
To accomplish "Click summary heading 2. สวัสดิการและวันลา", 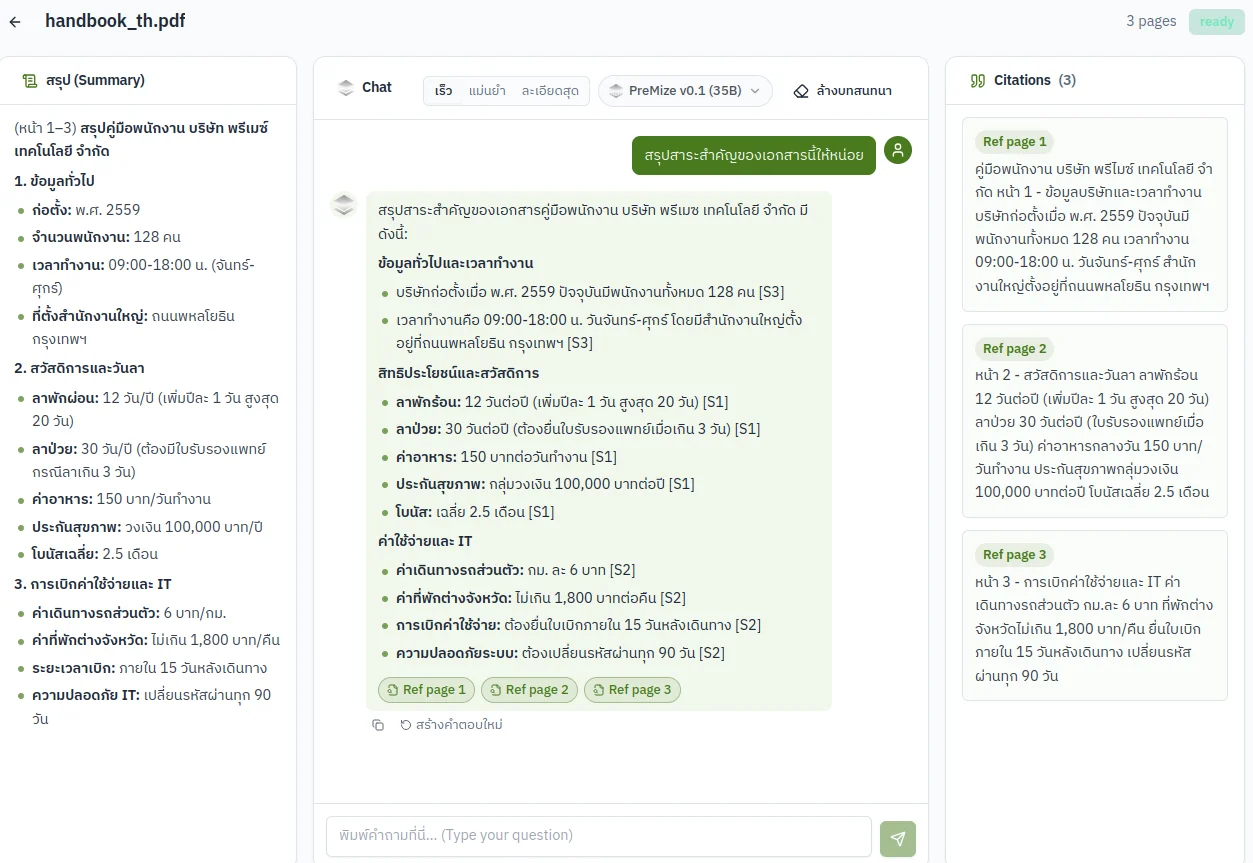I will click(x=79, y=368).
